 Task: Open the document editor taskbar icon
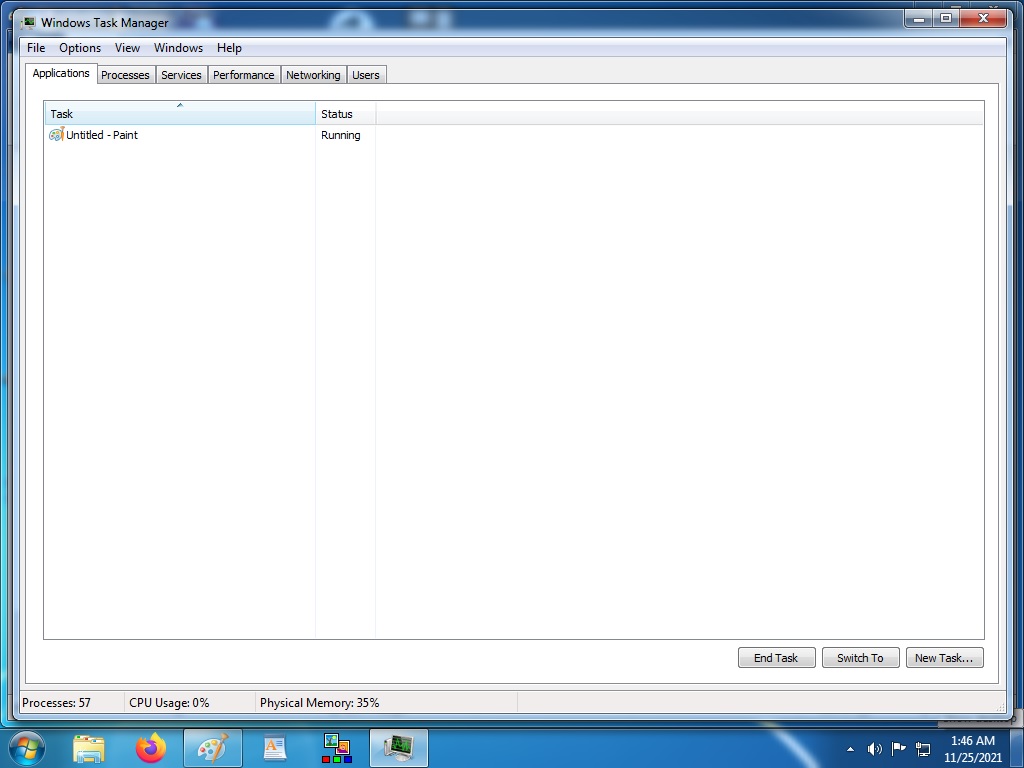tap(274, 748)
